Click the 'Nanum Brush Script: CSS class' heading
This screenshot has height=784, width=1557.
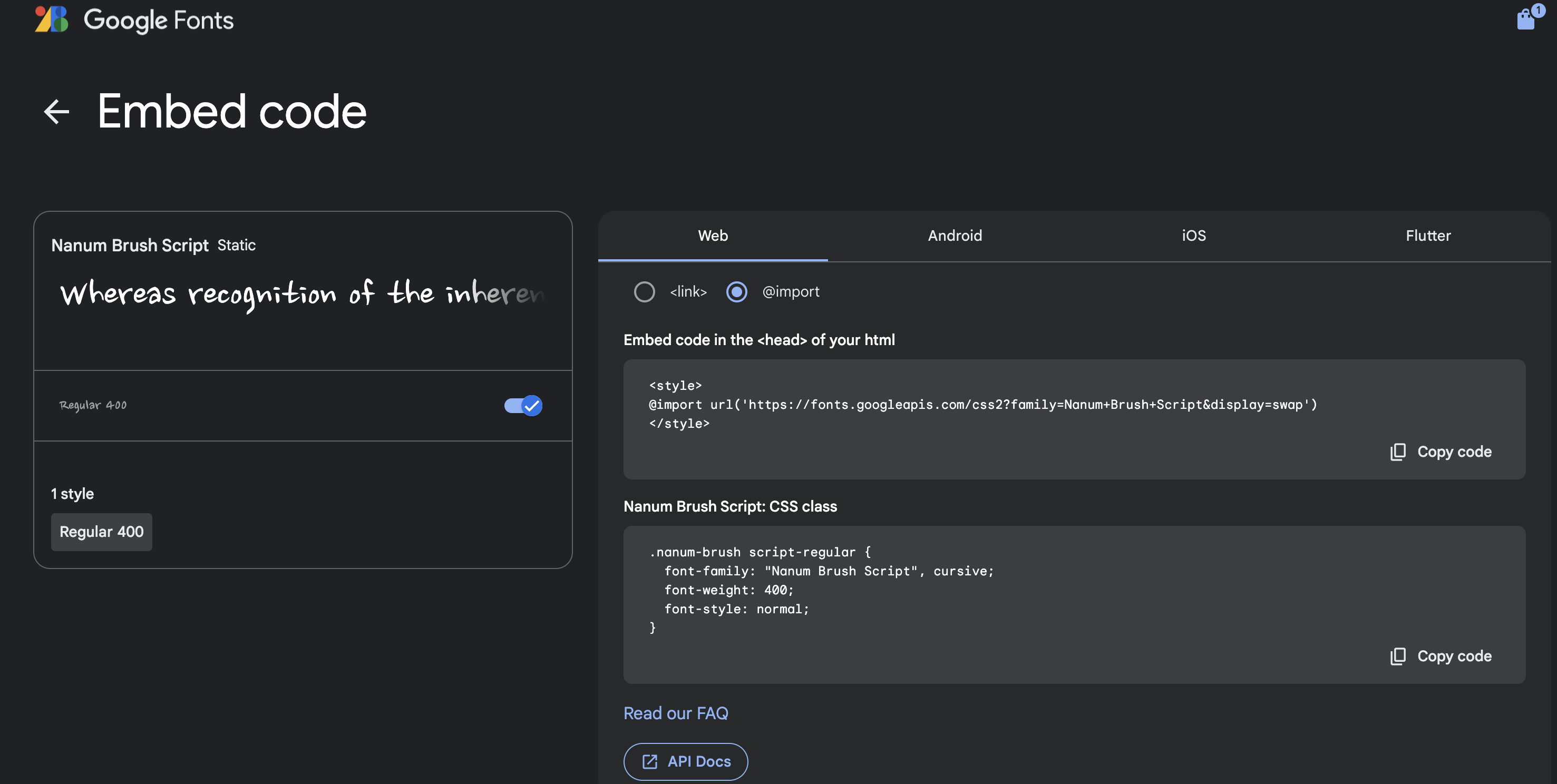730,506
